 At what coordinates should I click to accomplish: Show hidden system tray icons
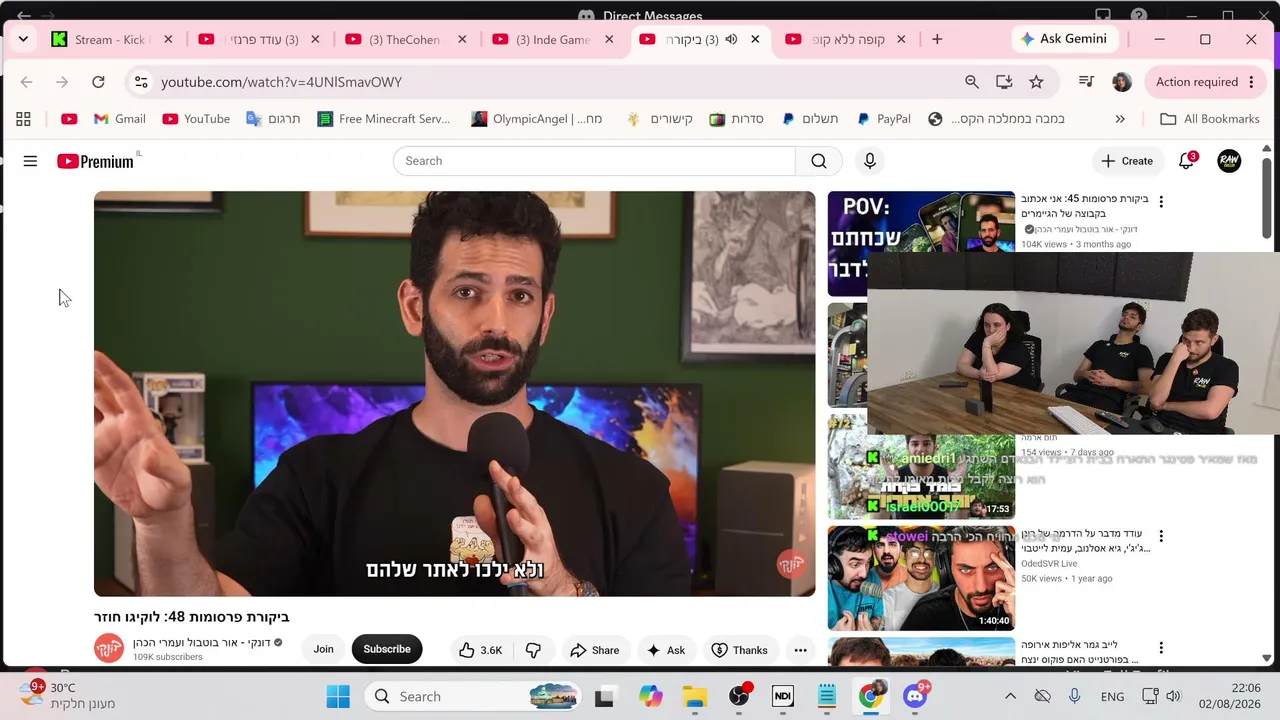click(1010, 696)
